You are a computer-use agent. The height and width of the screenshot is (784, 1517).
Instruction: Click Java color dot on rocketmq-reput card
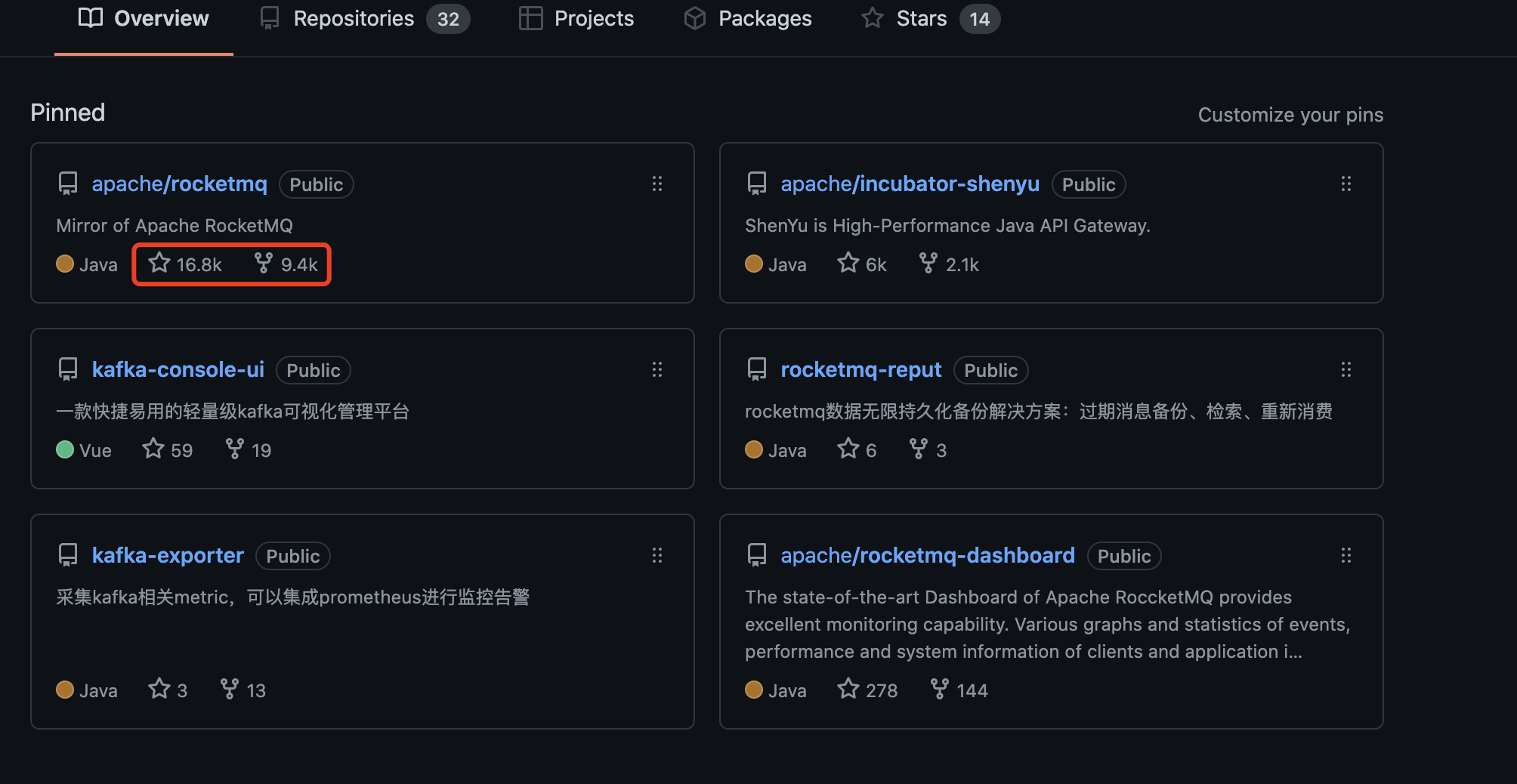click(x=754, y=449)
